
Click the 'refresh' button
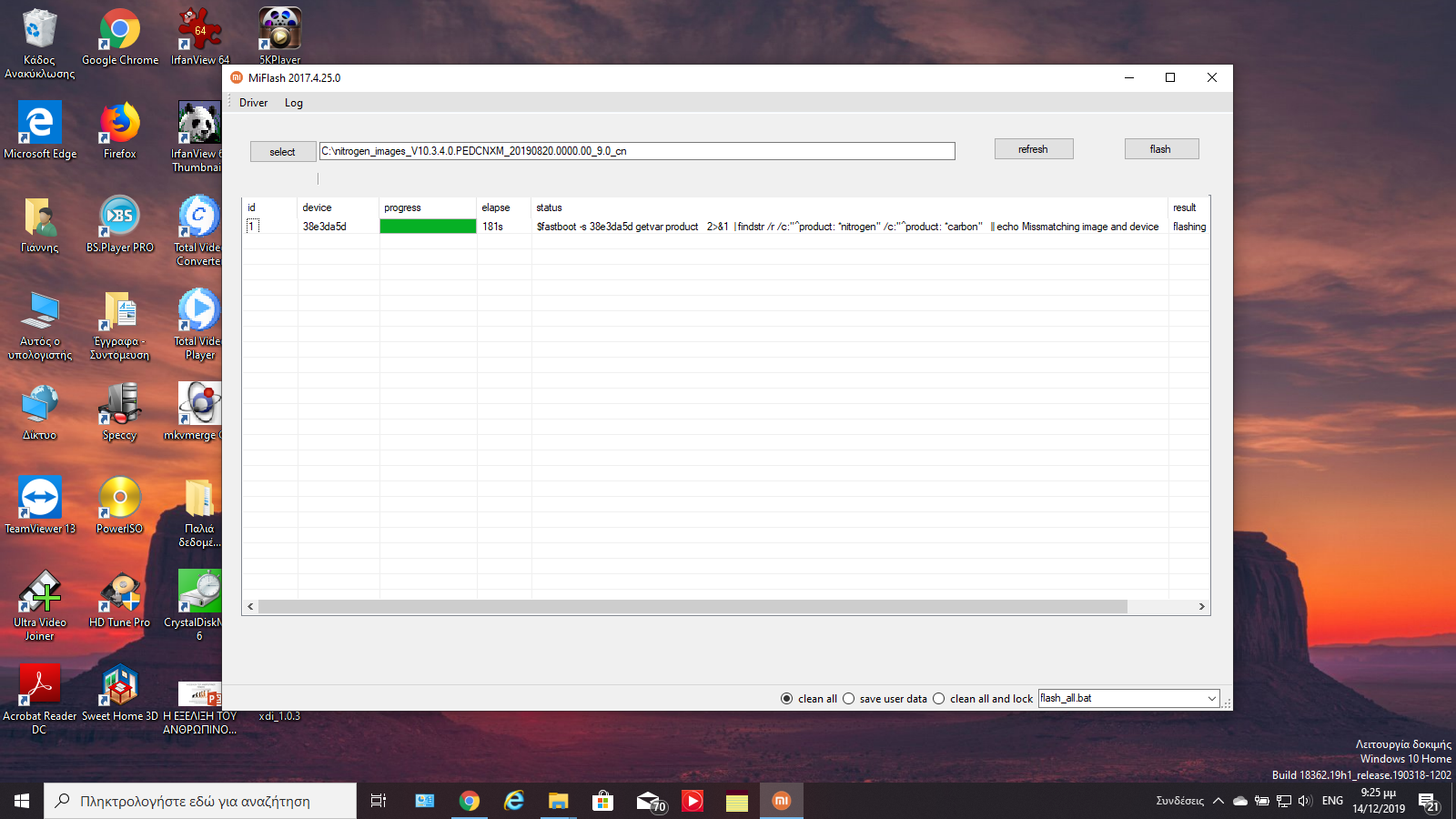pos(1034,149)
